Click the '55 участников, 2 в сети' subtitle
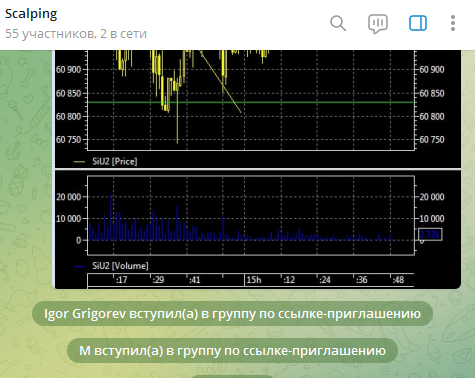Screen dimensions: 475x378 coord(76,34)
